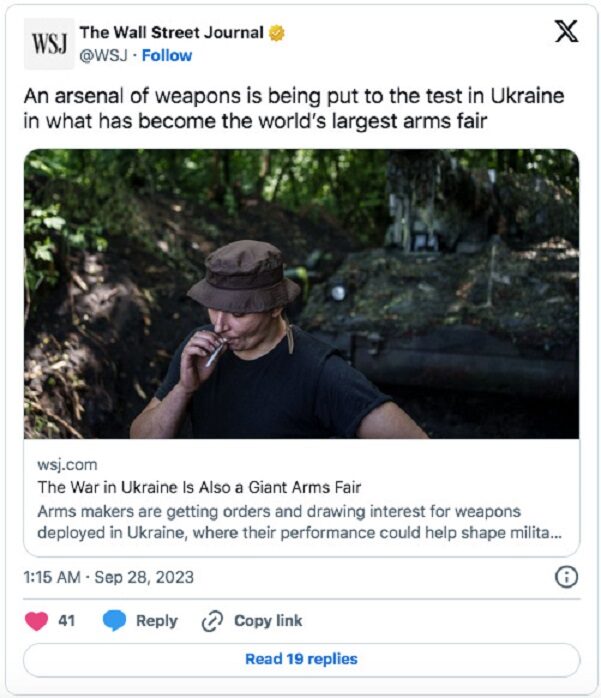Click the tweet text about arsenal of weapons
The width and height of the screenshot is (601, 698).
tap(294, 108)
